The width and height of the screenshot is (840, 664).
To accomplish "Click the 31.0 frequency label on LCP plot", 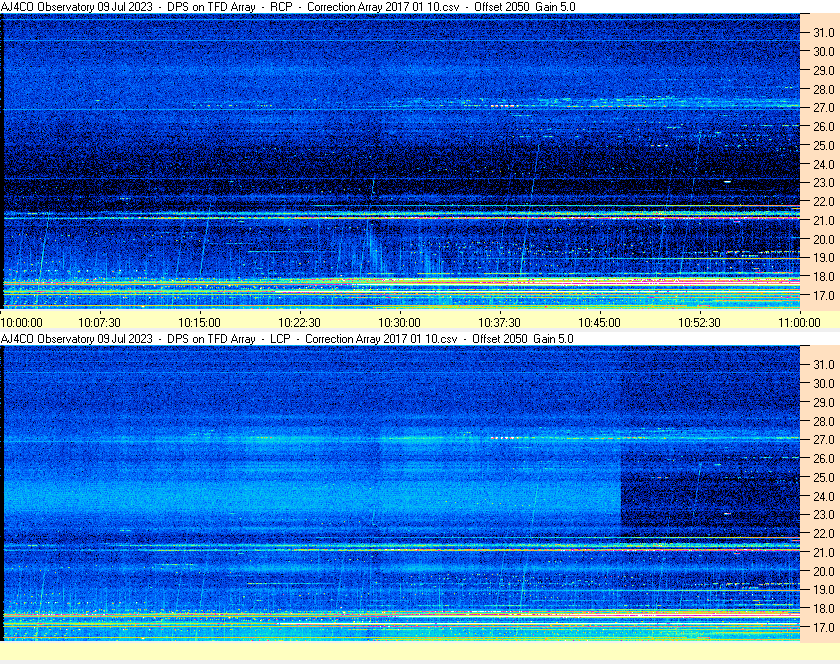I will click(x=824, y=364).
